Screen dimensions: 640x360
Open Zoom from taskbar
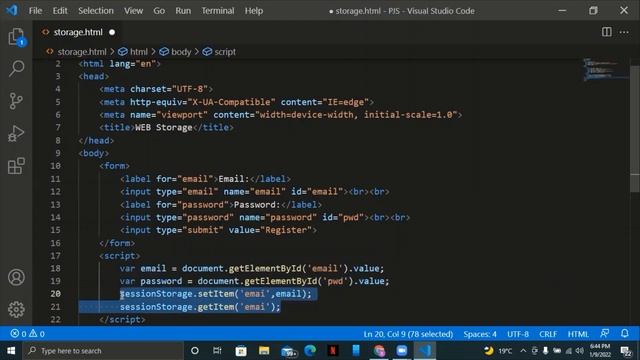tap(402, 351)
